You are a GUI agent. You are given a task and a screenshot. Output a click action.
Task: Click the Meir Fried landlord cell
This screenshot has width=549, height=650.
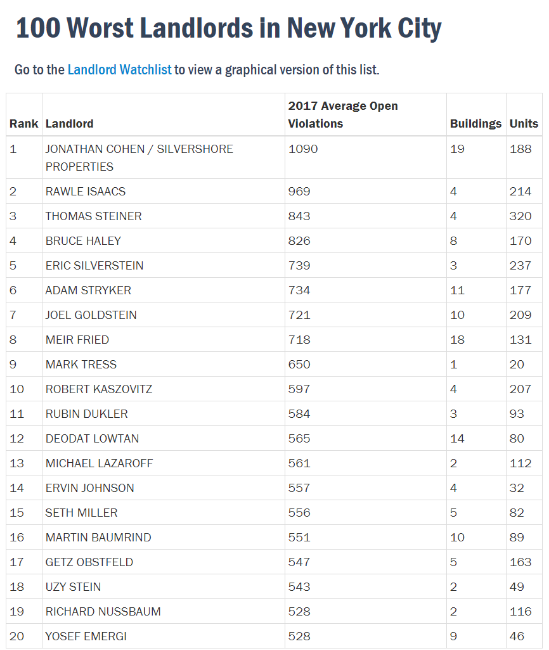pyautogui.click(x=163, y=340)
